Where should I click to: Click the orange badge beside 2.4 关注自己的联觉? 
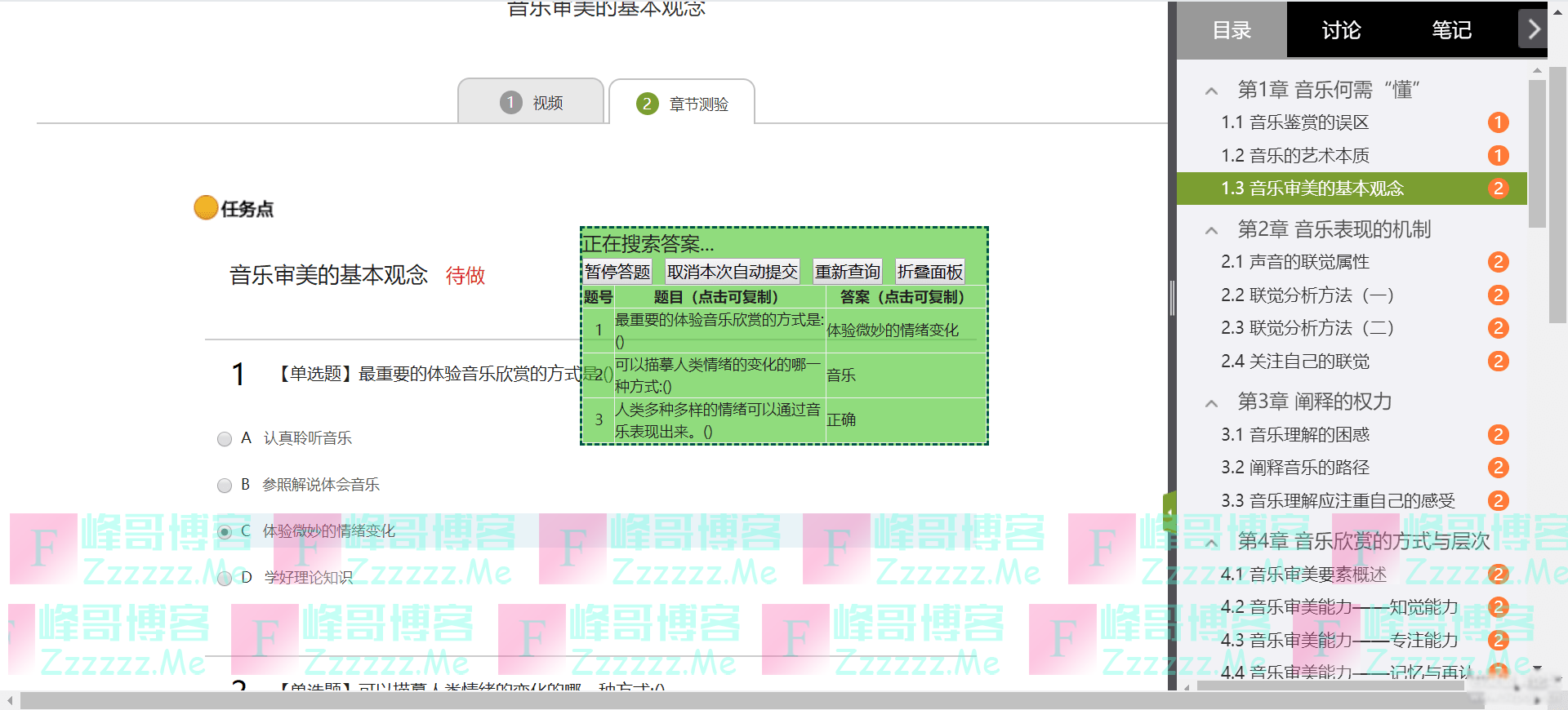(1498, 361)
